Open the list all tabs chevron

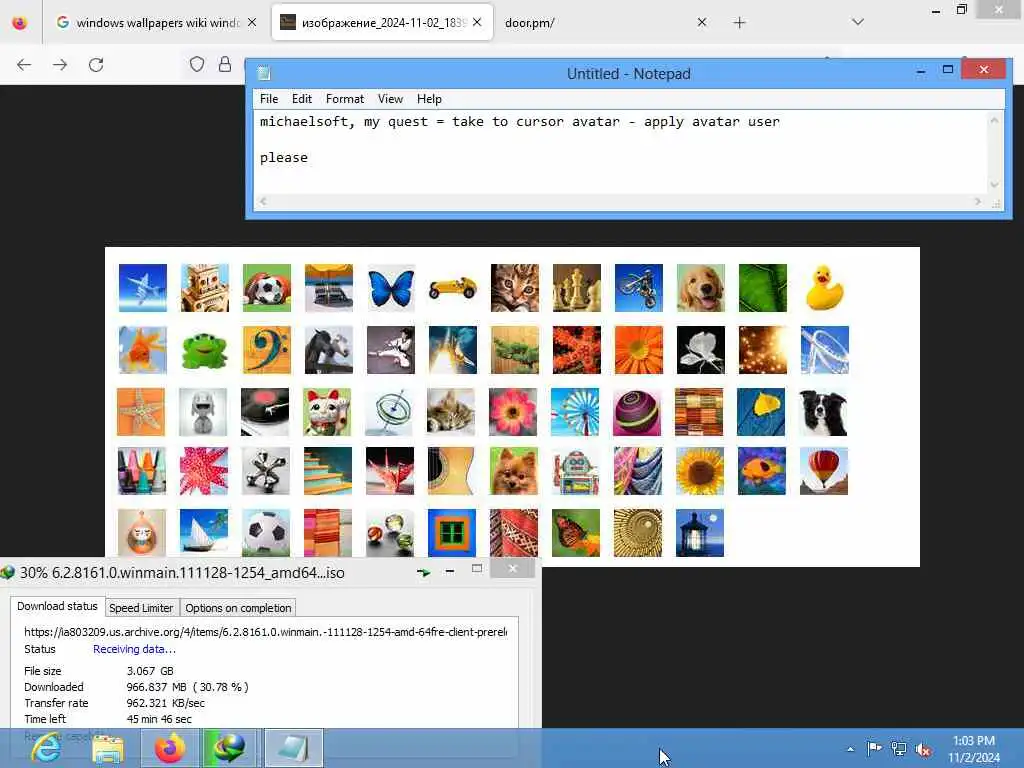pos(858,22)
